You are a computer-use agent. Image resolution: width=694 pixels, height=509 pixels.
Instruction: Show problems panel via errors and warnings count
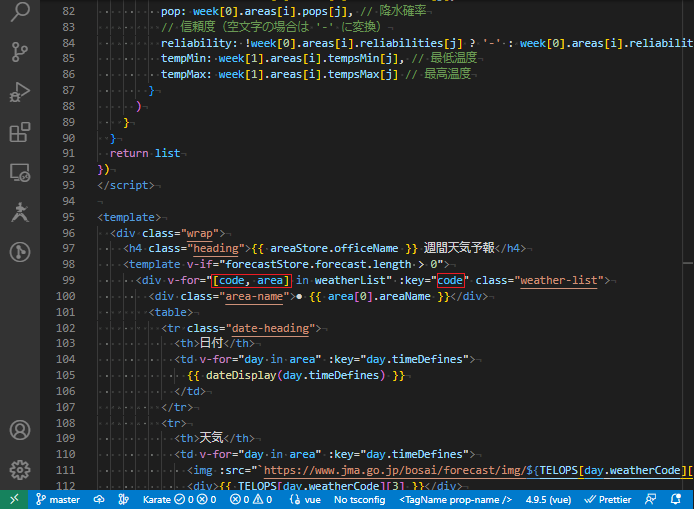[251, 500]
